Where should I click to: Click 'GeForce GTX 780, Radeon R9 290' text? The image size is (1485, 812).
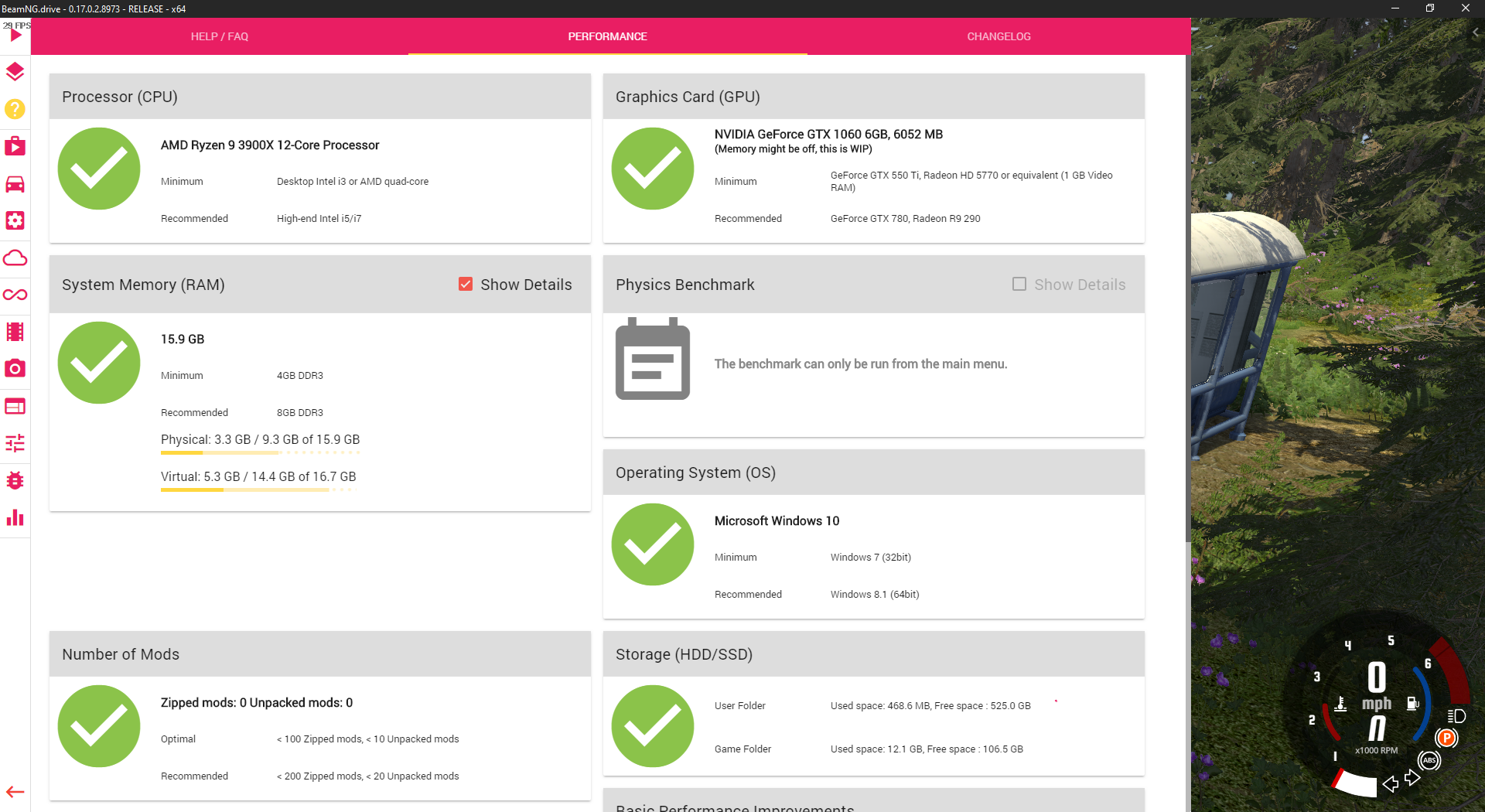coord(906,219)
